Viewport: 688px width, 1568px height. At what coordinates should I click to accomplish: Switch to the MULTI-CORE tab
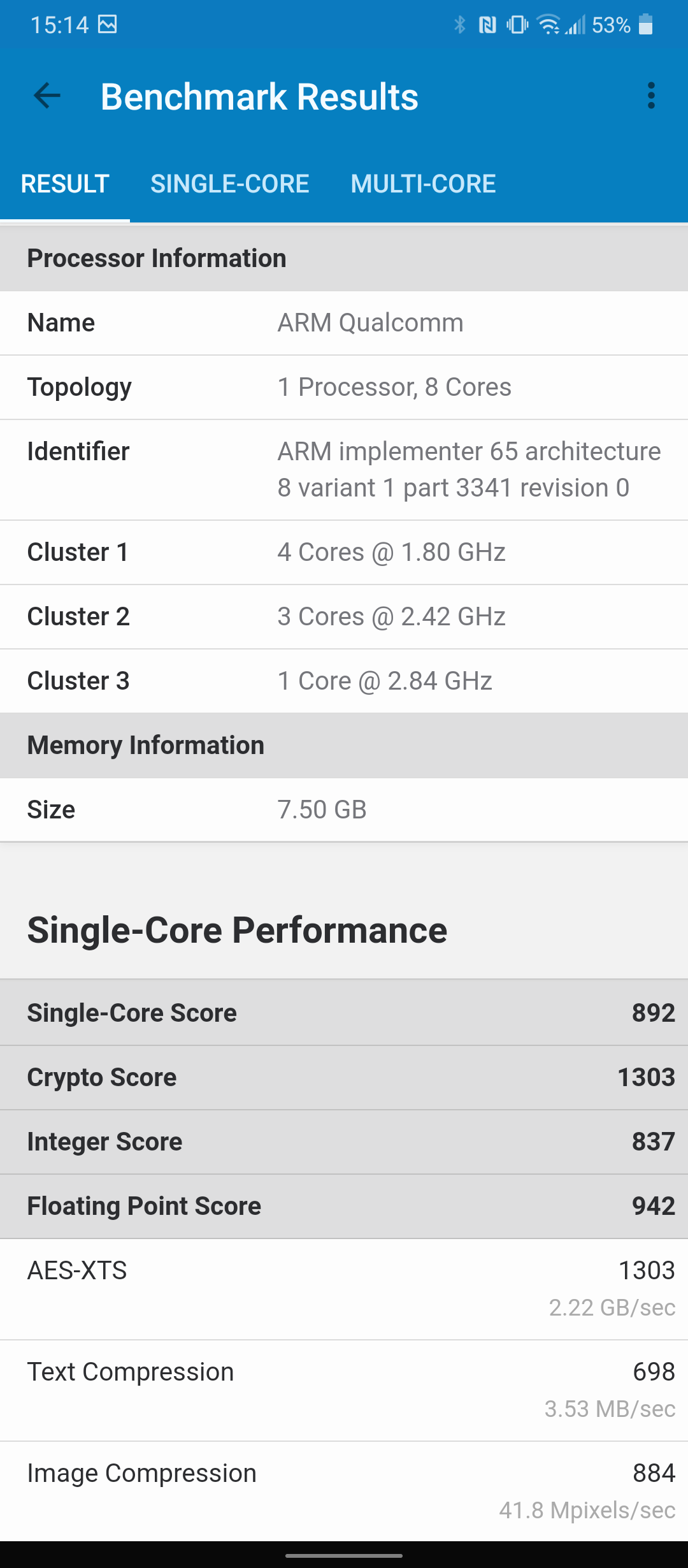tap(423, 184)
